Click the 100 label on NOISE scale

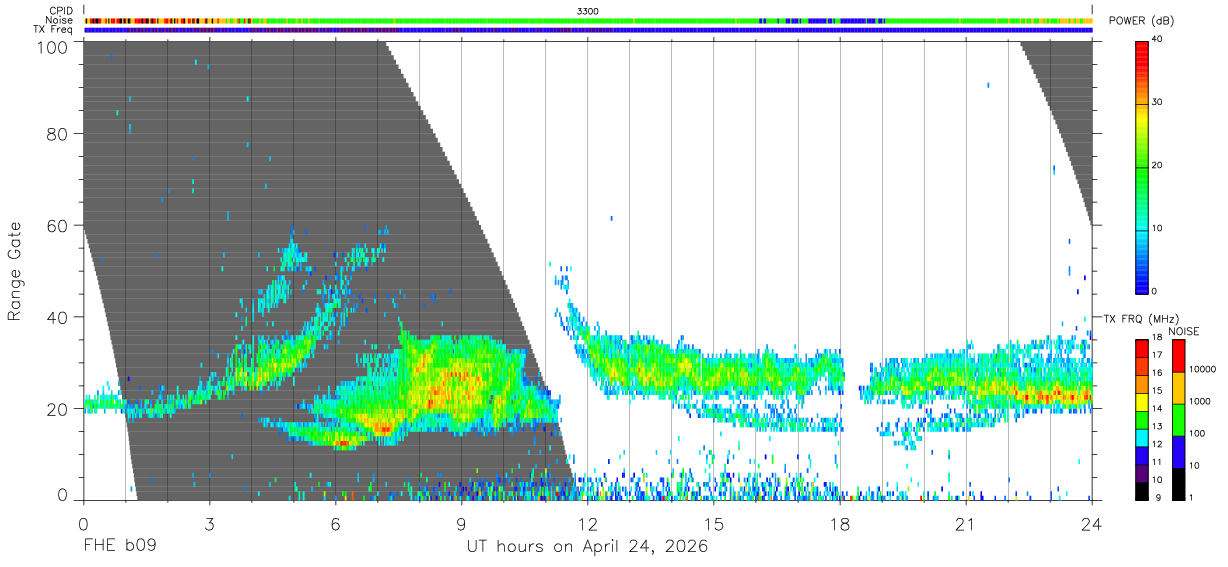pos(1197,434)
